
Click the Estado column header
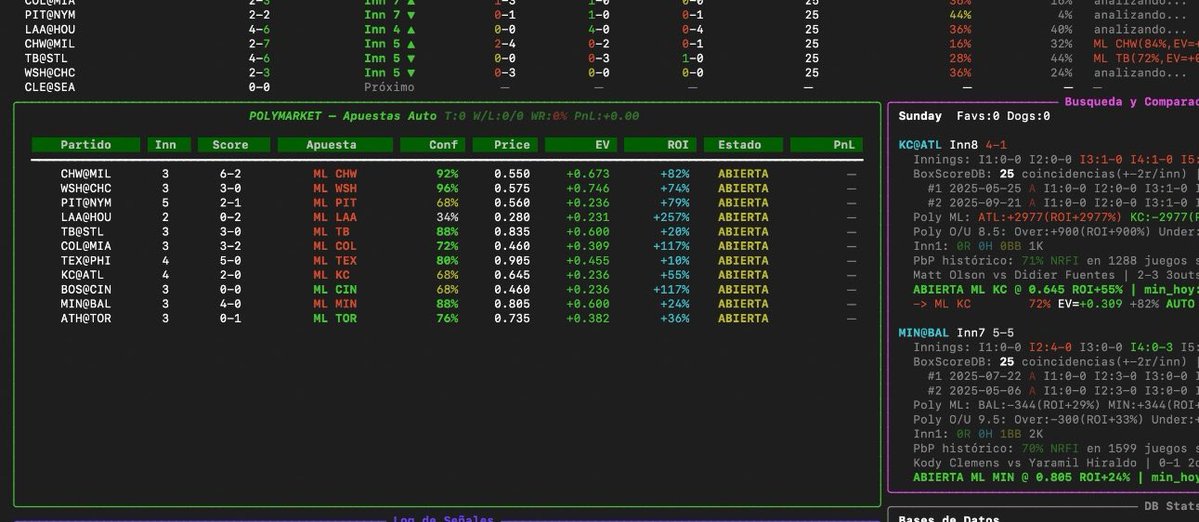coord(743,144)
